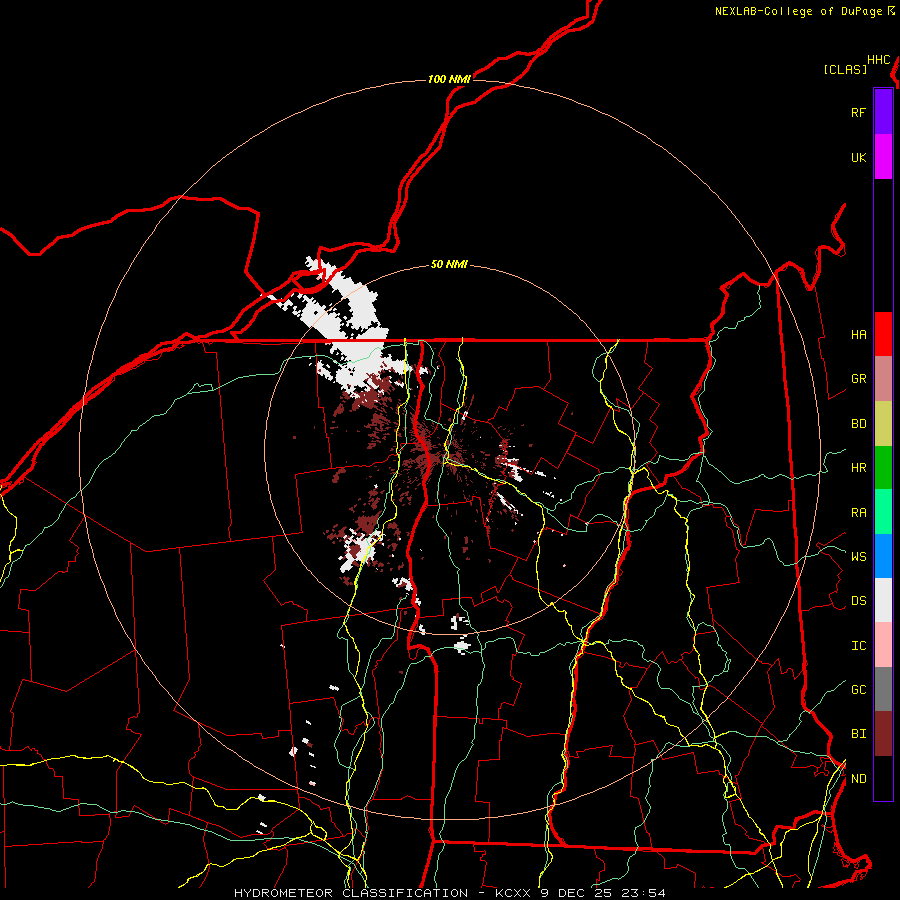Click the 9 DEC 25 date text
This screenshot has width=900, height=900.
coord(576,893)
